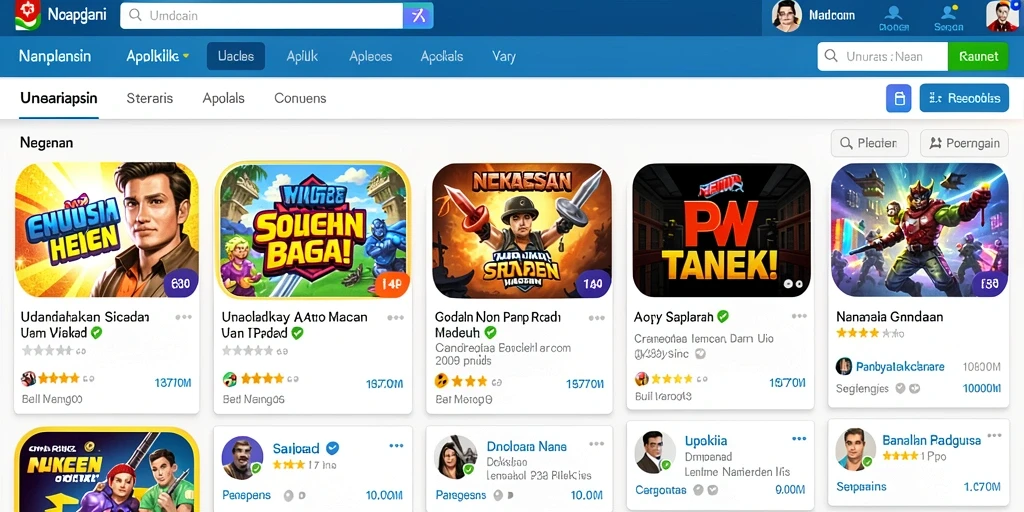This screenshot has height=512, width=1024.
Task: Open three-dot menu on Sarjoad card
Action: point(396,445)
